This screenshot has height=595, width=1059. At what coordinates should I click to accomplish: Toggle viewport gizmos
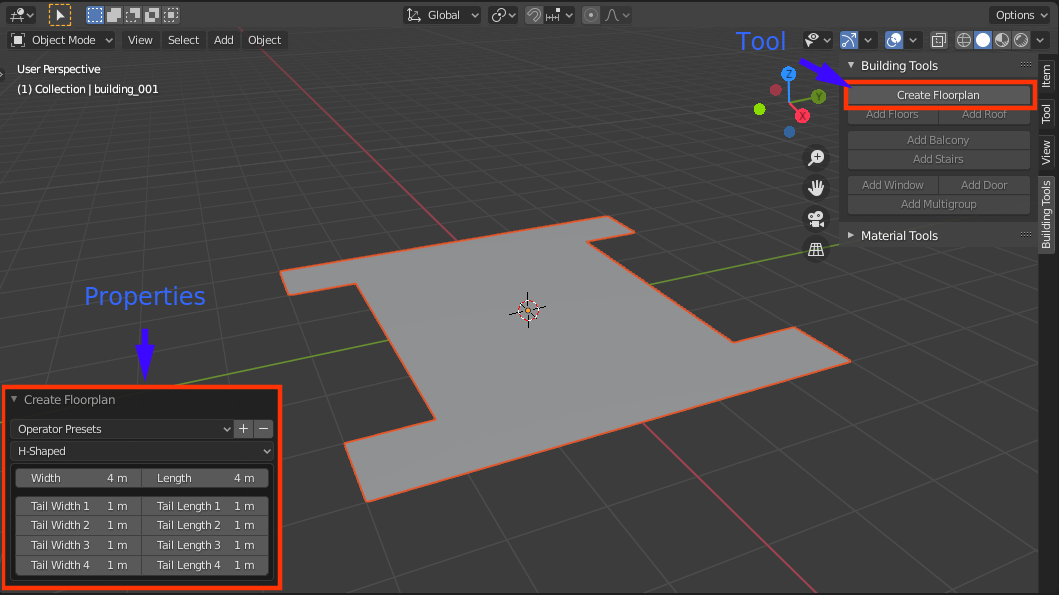point(849,40)
